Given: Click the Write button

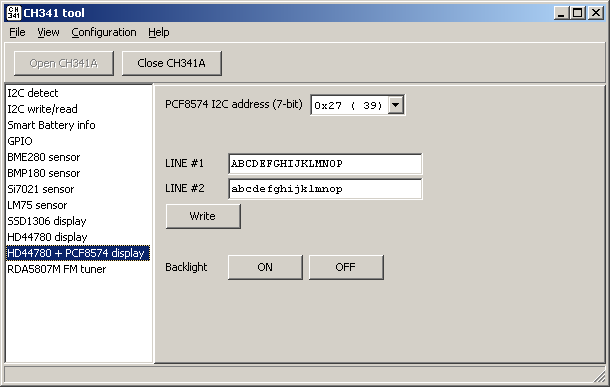Looking at the screenshot, I should (203, 216).
